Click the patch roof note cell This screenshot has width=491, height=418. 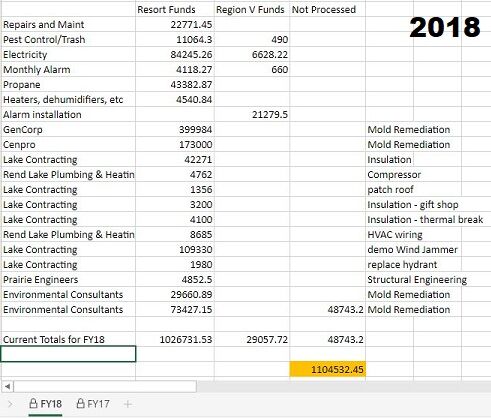tap(390, 189)
